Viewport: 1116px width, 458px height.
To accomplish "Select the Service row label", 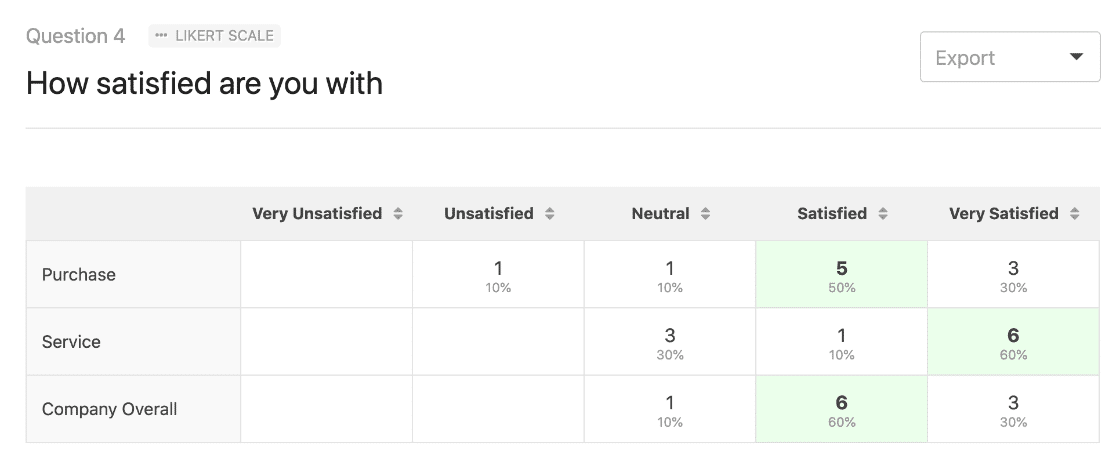I will pyautogui.click(x=71, y=342).
